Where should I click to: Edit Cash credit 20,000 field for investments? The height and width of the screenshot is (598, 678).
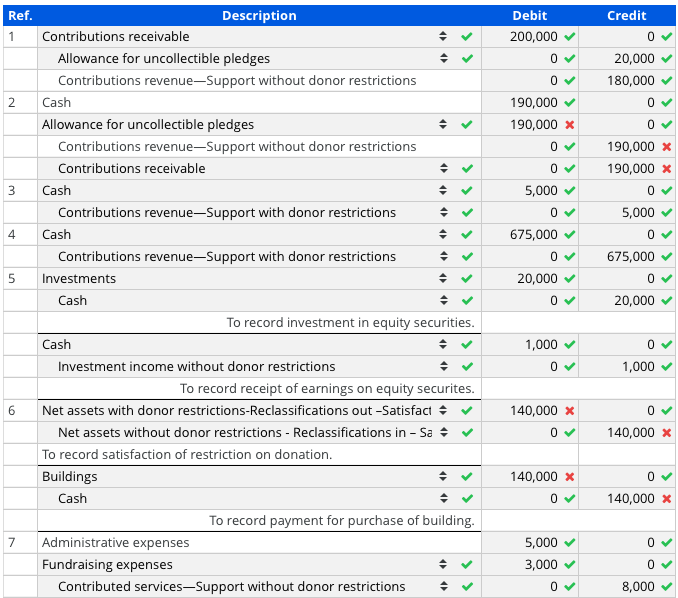click(x=627, y=301)
